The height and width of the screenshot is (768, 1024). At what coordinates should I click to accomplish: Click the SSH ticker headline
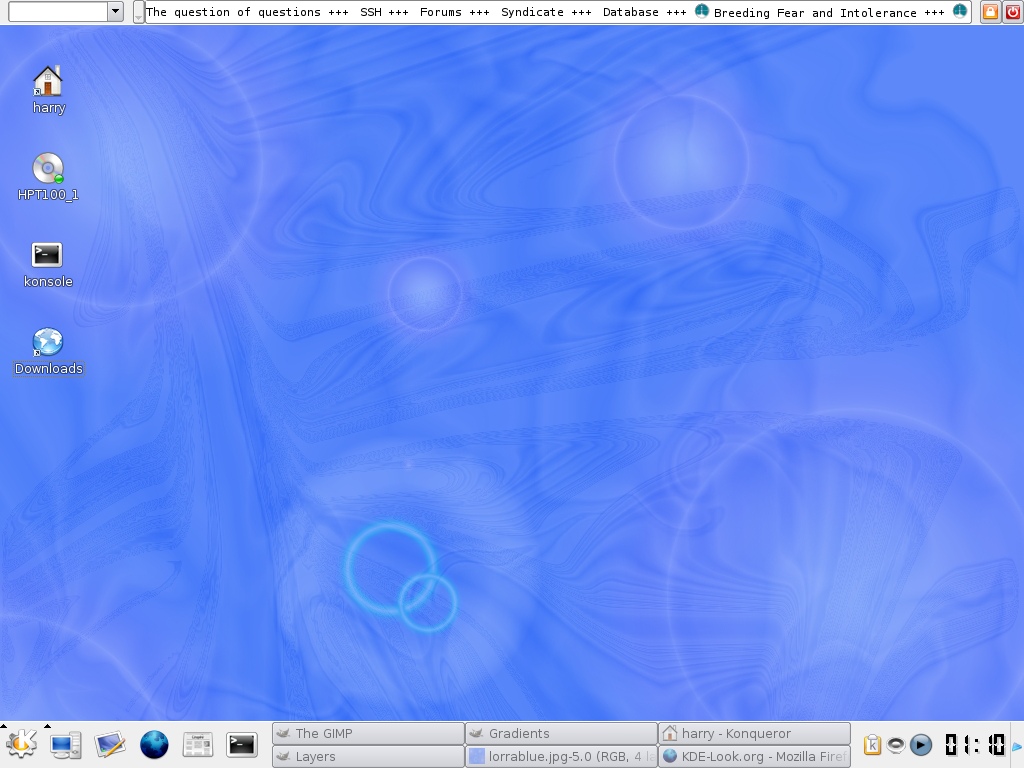pyautogui.click(x=371, y=12)
